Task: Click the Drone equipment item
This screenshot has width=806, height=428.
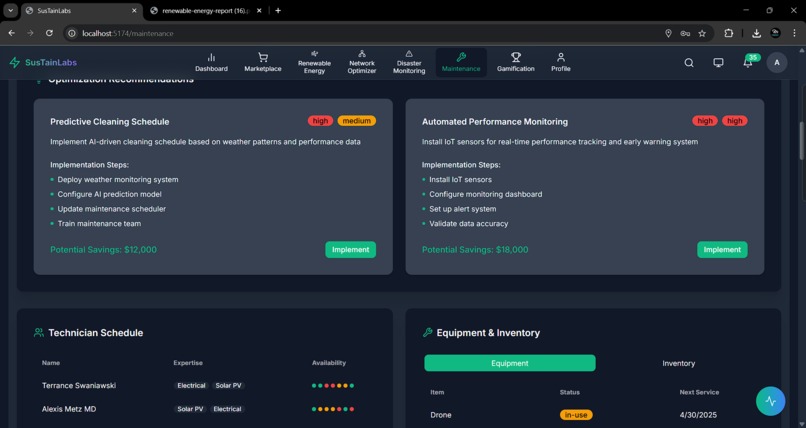Action: coord(441,415)
